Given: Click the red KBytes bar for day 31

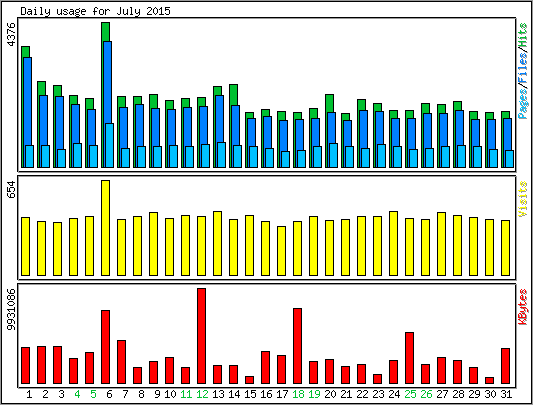Looking at the screenshot, I should point(505,366).
